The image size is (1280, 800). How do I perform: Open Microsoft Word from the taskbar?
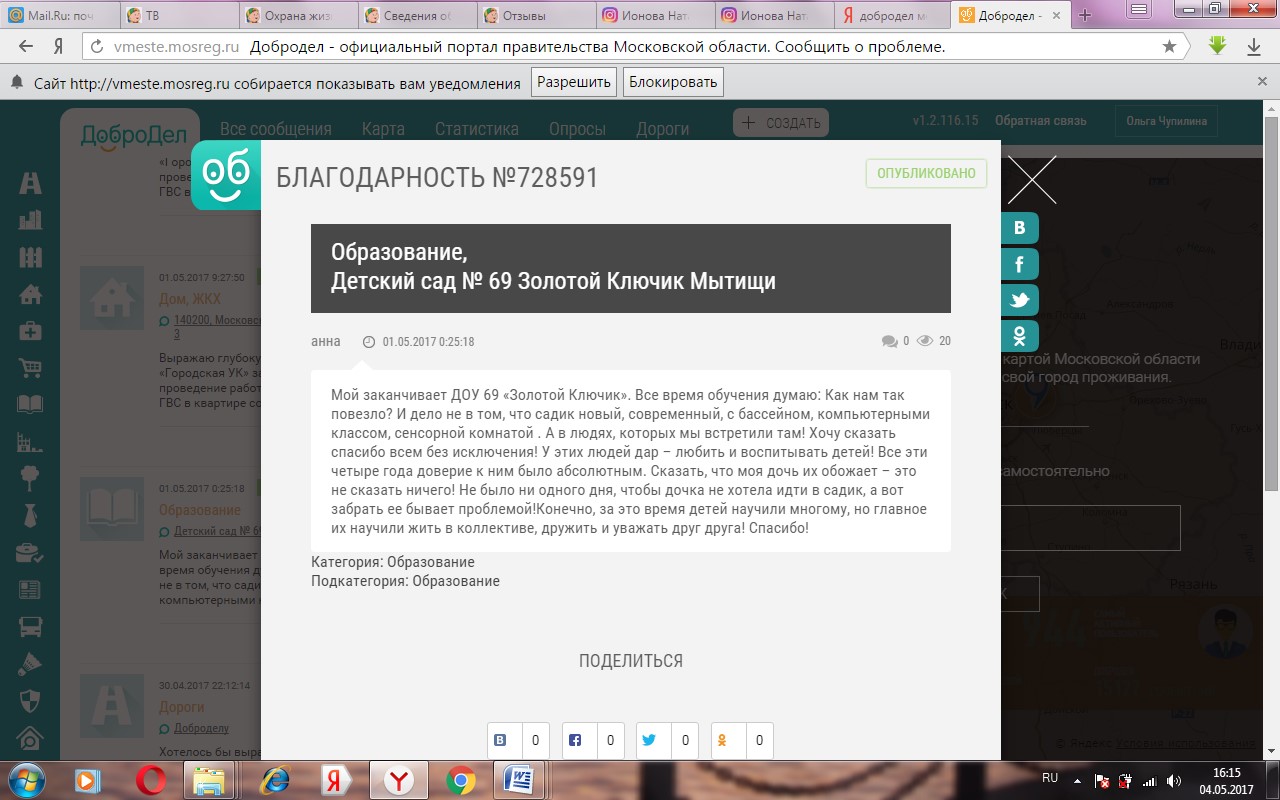tap(518, 779)
